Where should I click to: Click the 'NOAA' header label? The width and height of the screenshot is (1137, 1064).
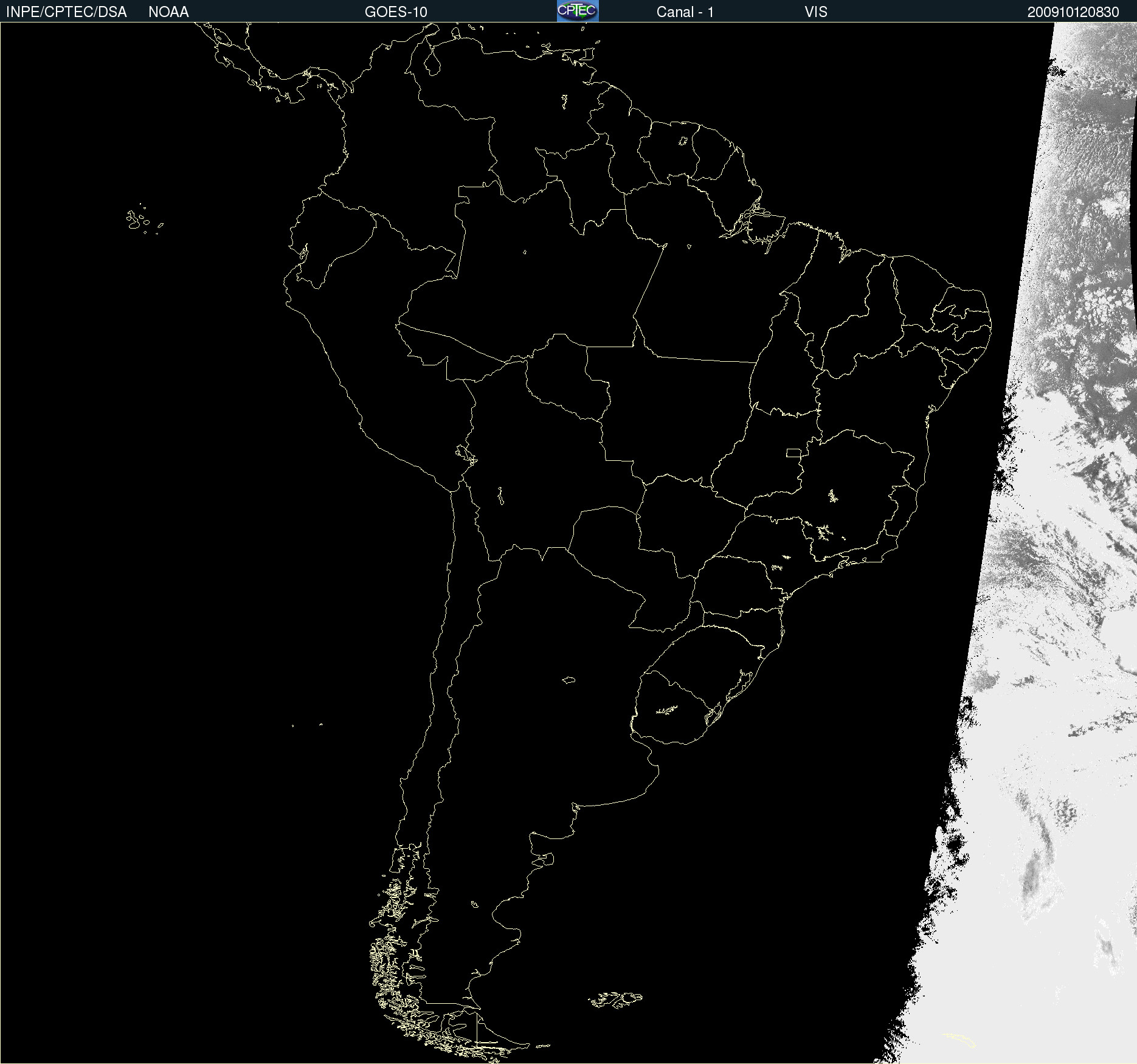[x=168, y=12]
